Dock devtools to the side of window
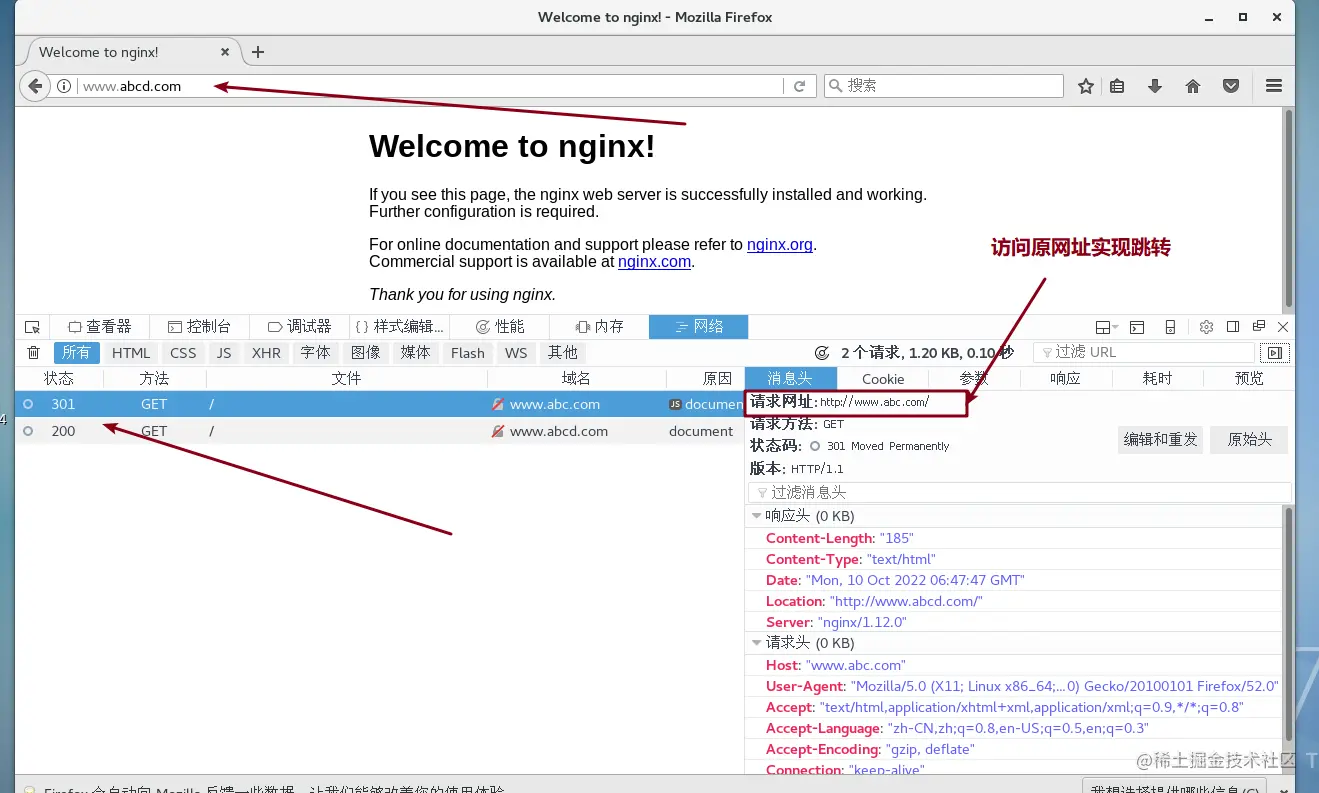Screen dimensions: 1319x793 [1233, 327]
